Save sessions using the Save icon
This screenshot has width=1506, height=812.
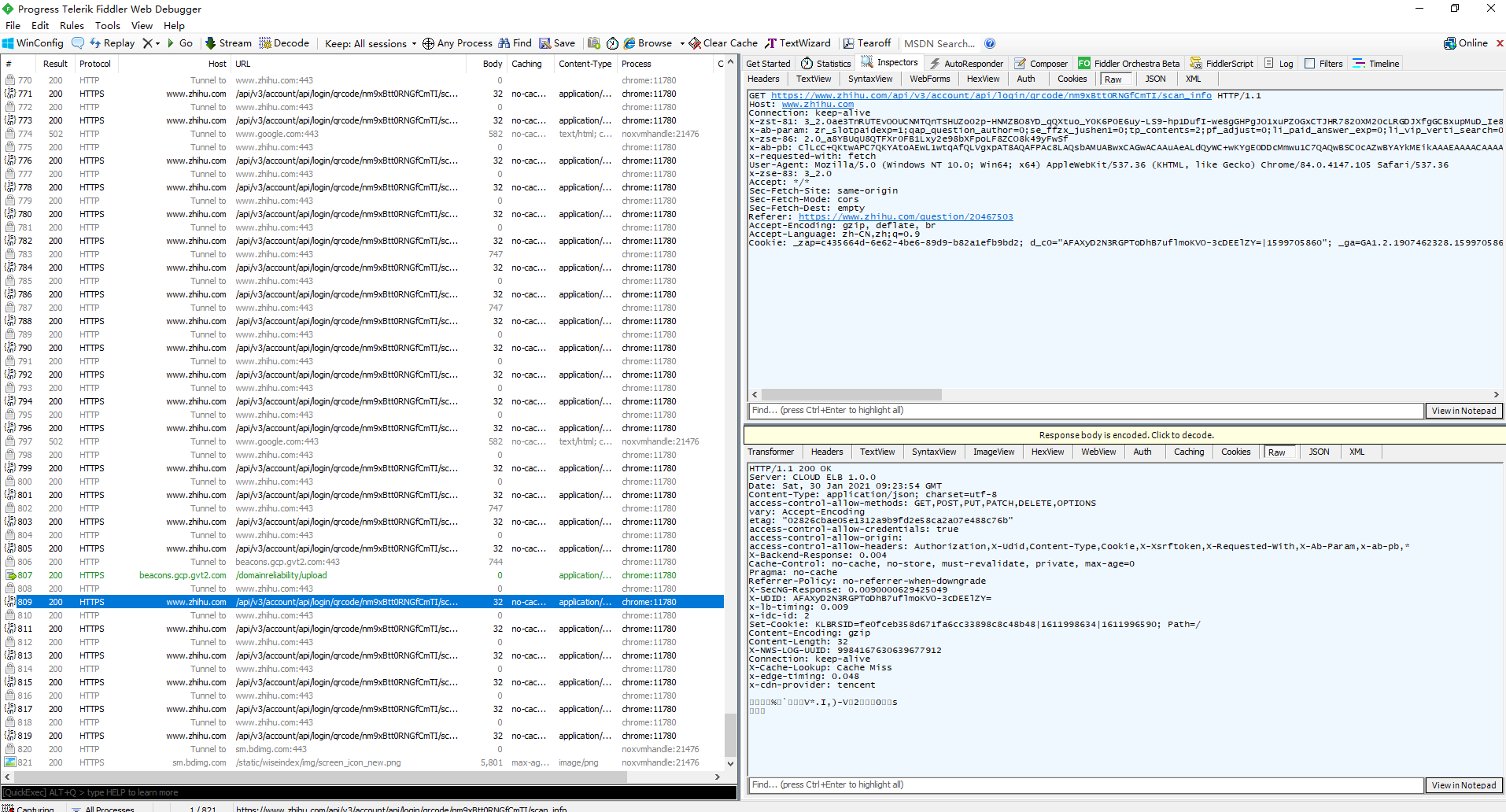point(557,43)
